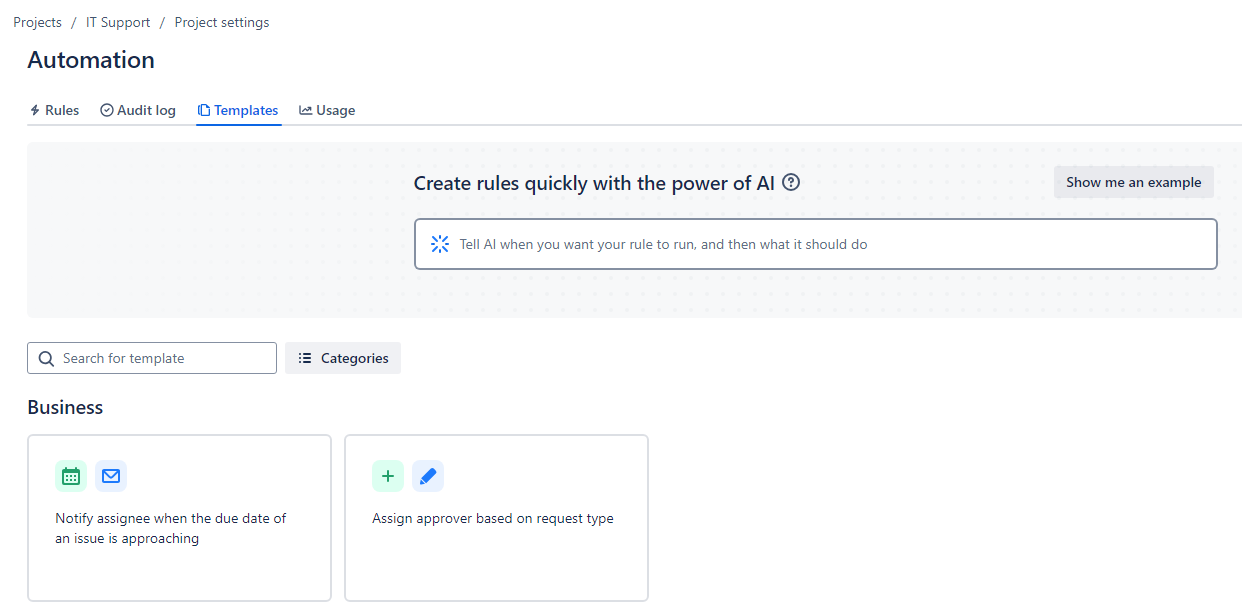Open the Rules tab
The height and width of the screenshot is (602, 1242).
pos(54,110)
